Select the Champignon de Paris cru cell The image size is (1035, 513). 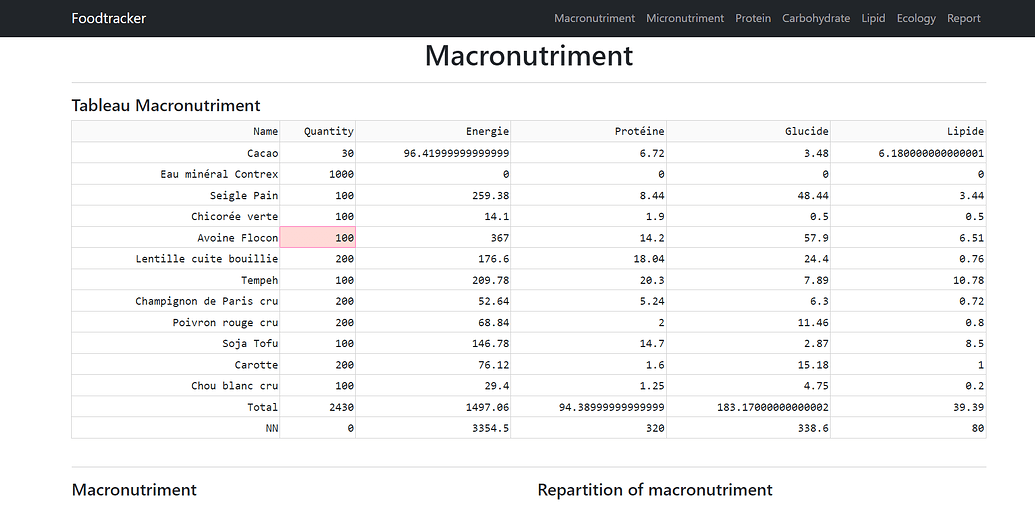tap(176, 301)
